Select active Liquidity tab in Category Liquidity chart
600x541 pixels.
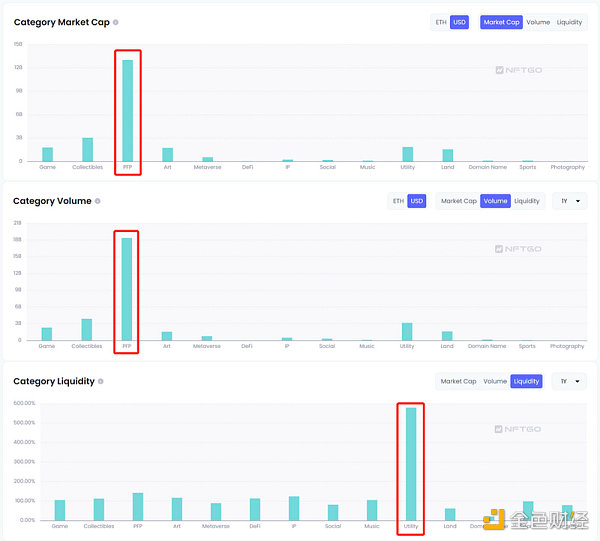coord(526,381)
